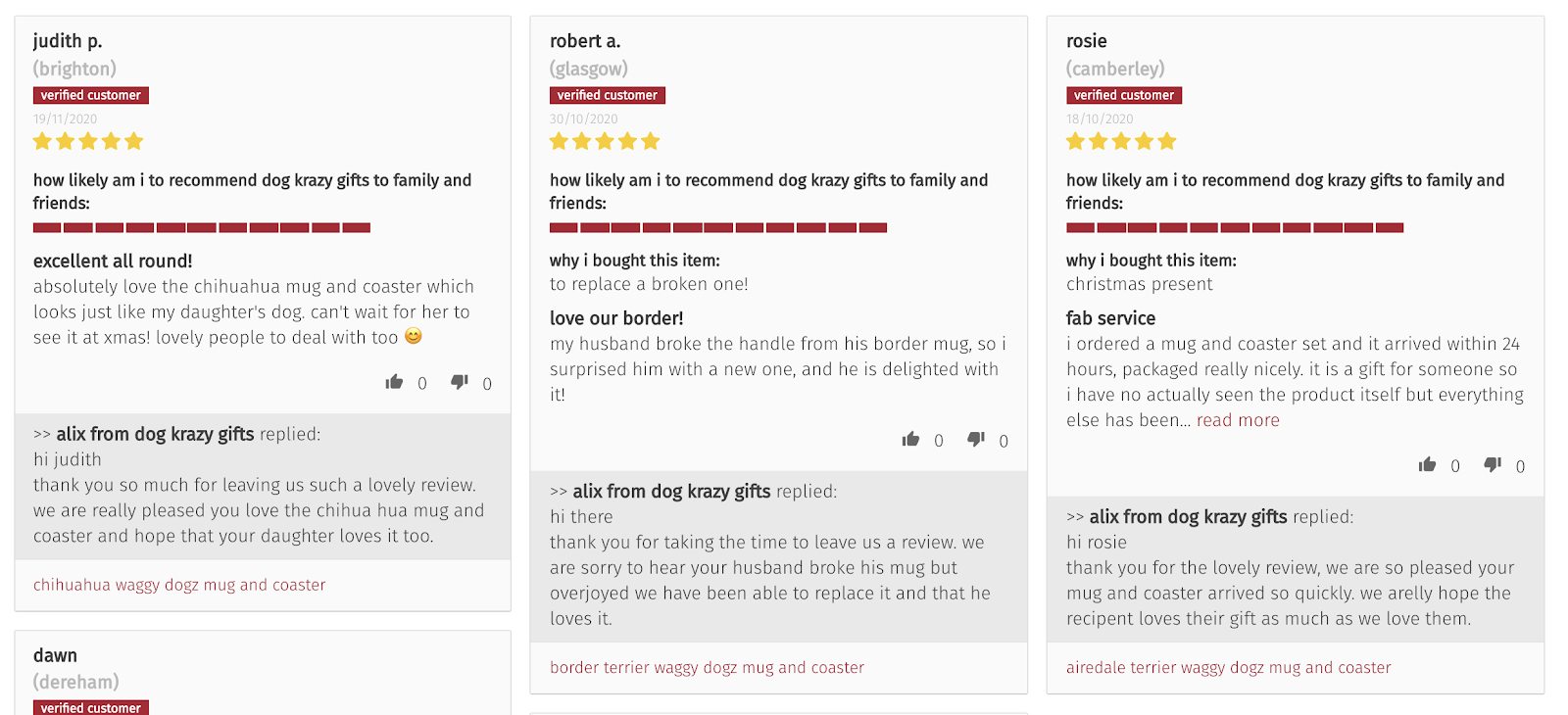Click Rosie's verified customer badge
1568x715 pixels.
coord(1124,95)
